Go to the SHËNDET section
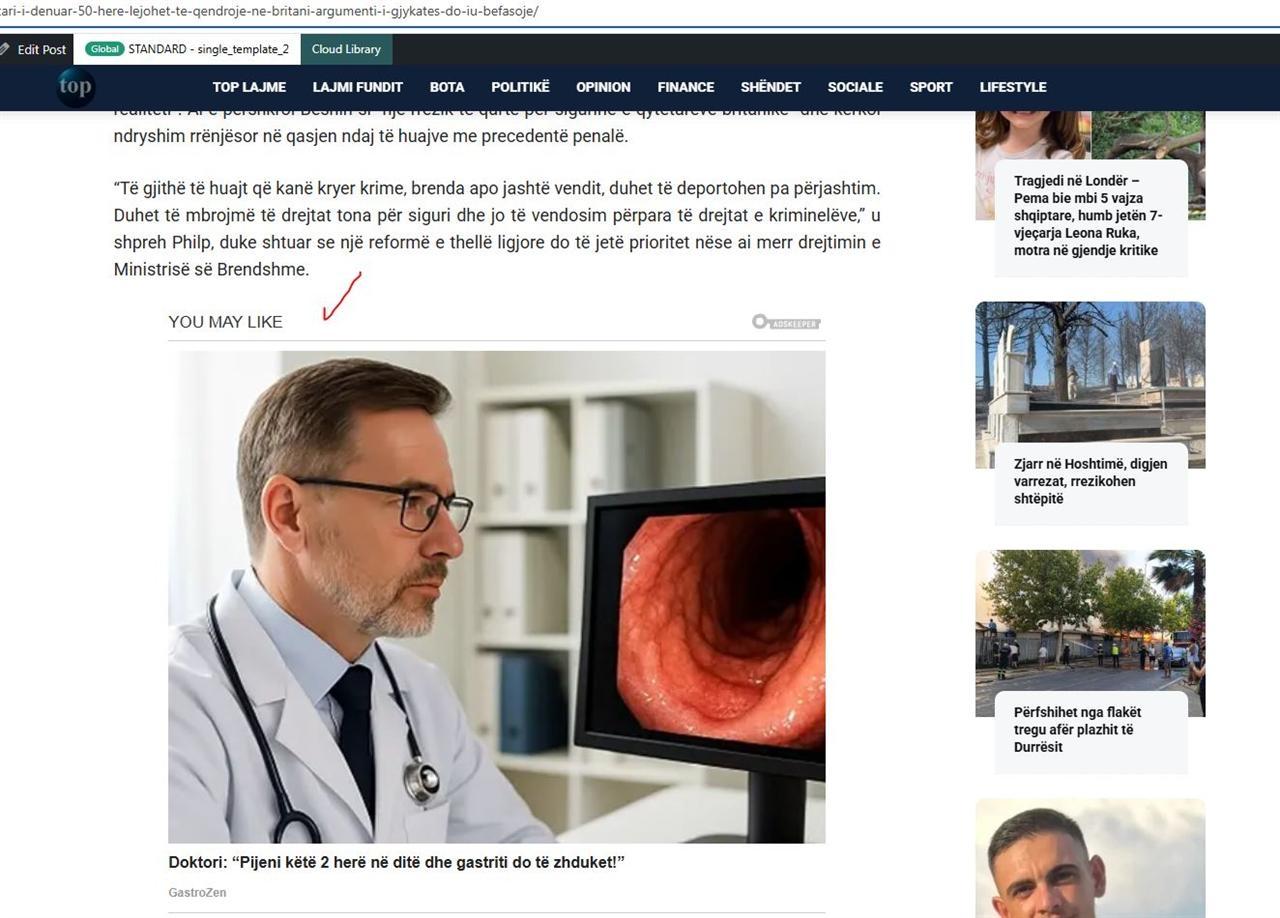1280x918 pixels. click(770, 87)
